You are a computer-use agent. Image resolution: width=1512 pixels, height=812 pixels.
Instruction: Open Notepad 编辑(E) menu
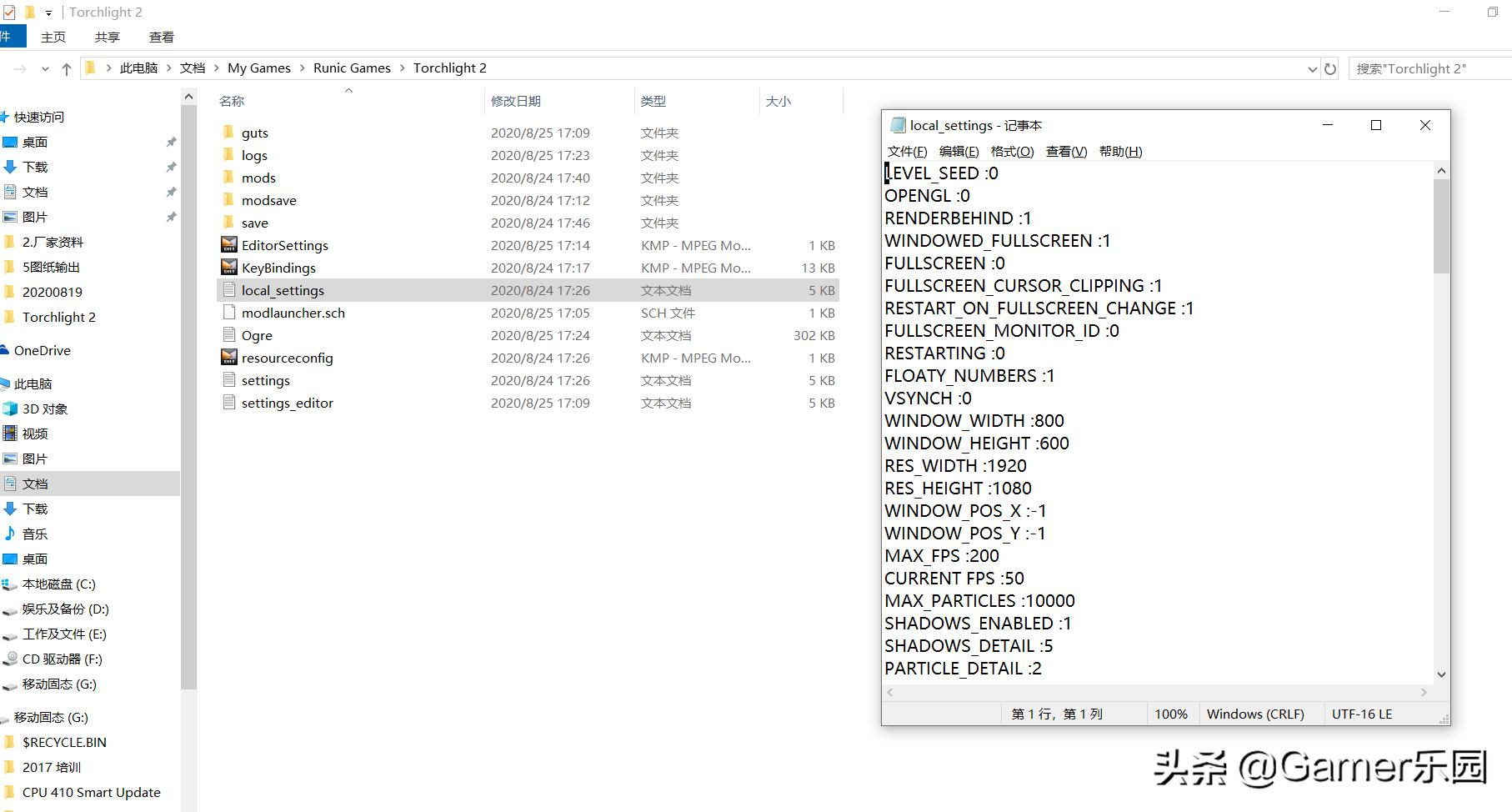tap(959, 151)
